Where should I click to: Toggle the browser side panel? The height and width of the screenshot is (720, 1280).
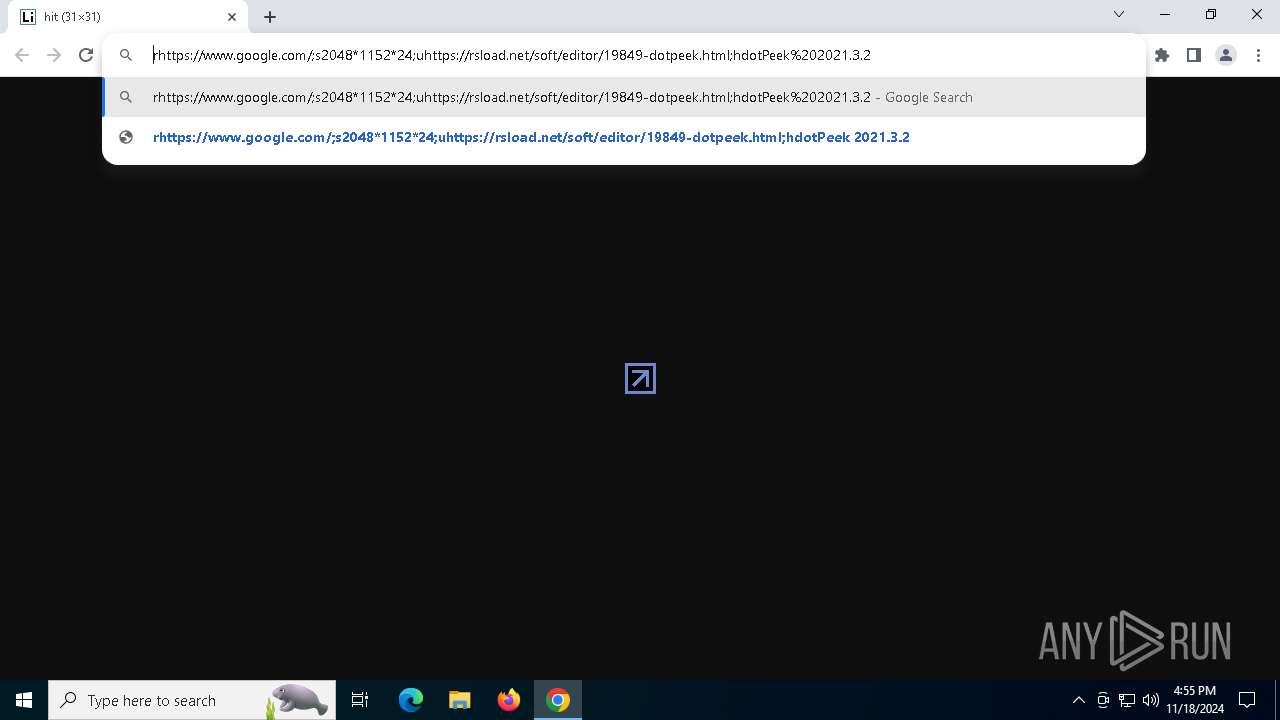[x=1194, y=55]
